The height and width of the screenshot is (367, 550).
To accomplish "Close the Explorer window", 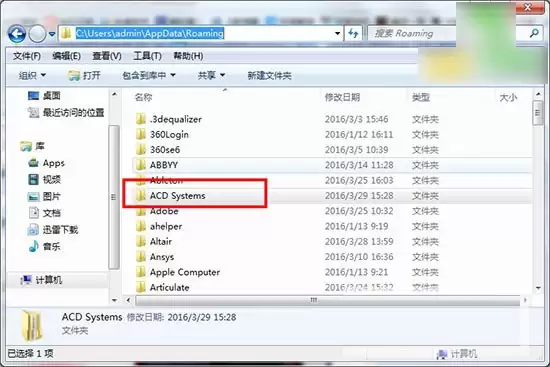I will point(528,7).
